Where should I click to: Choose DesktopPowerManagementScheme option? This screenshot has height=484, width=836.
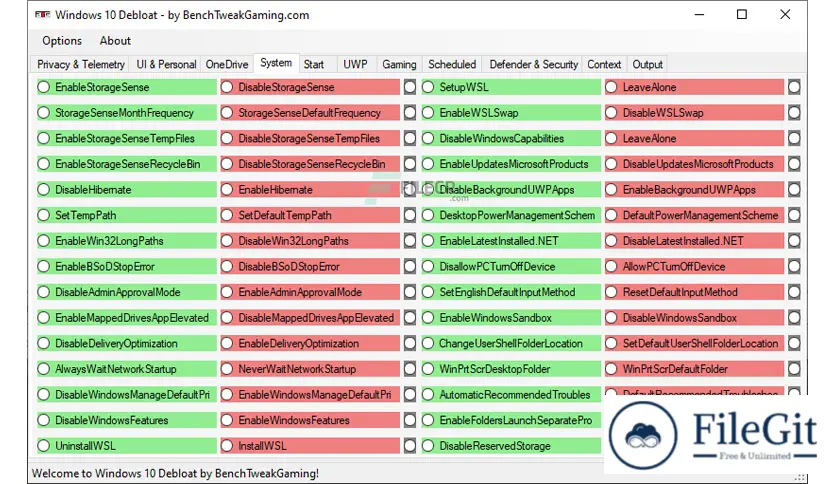(511, 215)
